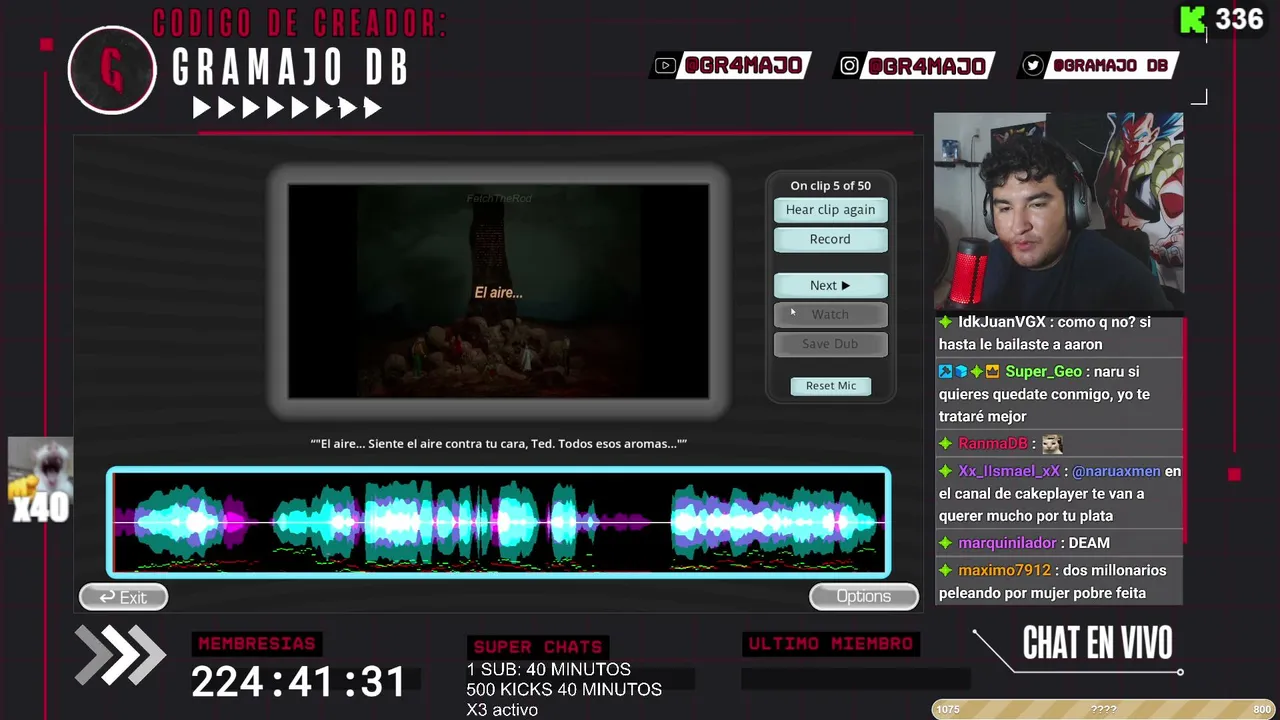Click the @GRAMAJO DB Twitter handle text

(1110, 66)
